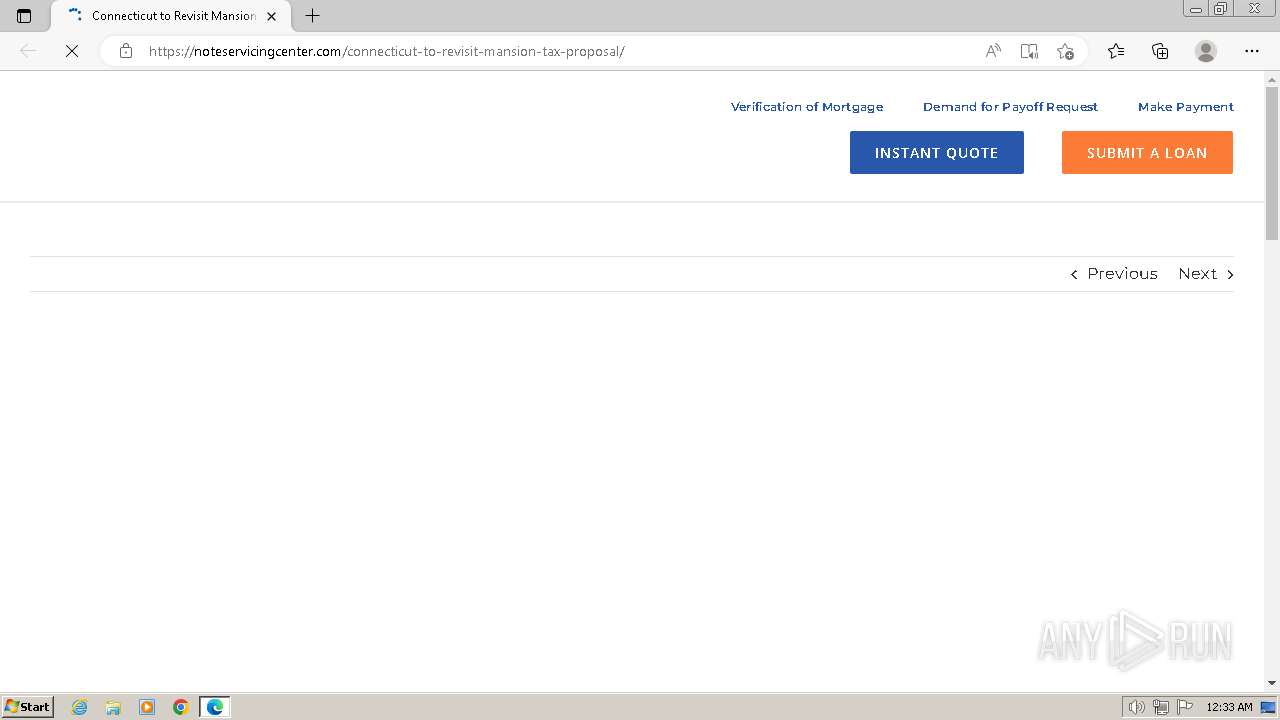The image size is (1280, 720).
Task: Launch Internet Explorer from the taskbar
Action: (79, 707)
